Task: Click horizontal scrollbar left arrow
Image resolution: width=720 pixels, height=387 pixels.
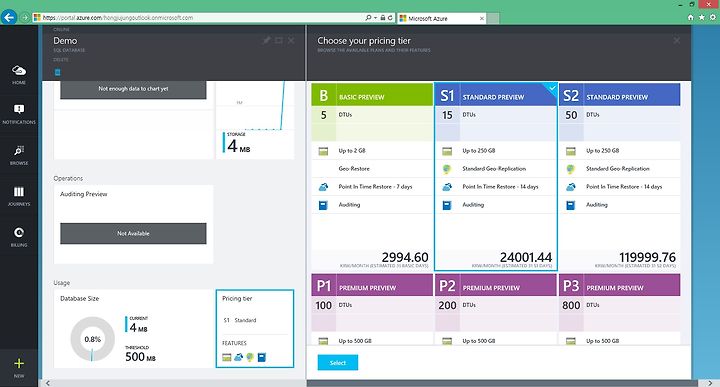Action: point(47,383)
